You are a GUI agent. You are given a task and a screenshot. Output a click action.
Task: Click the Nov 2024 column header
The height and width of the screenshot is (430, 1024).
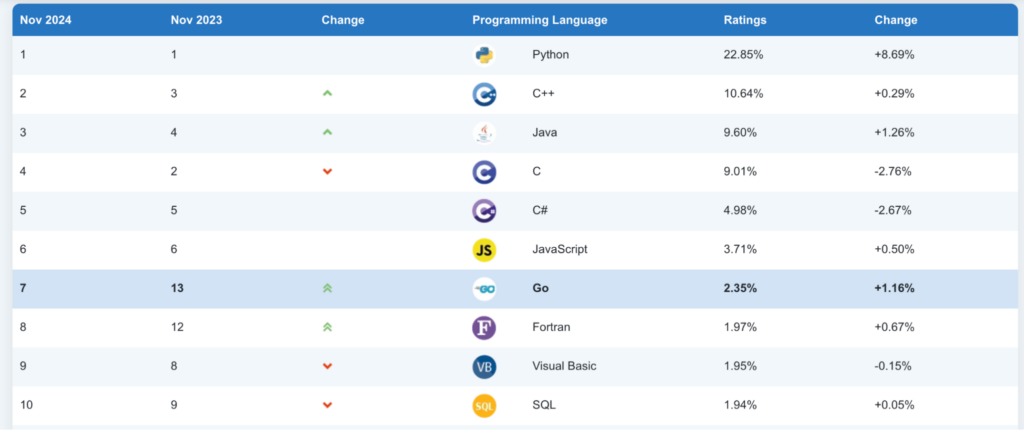point(45,20)
